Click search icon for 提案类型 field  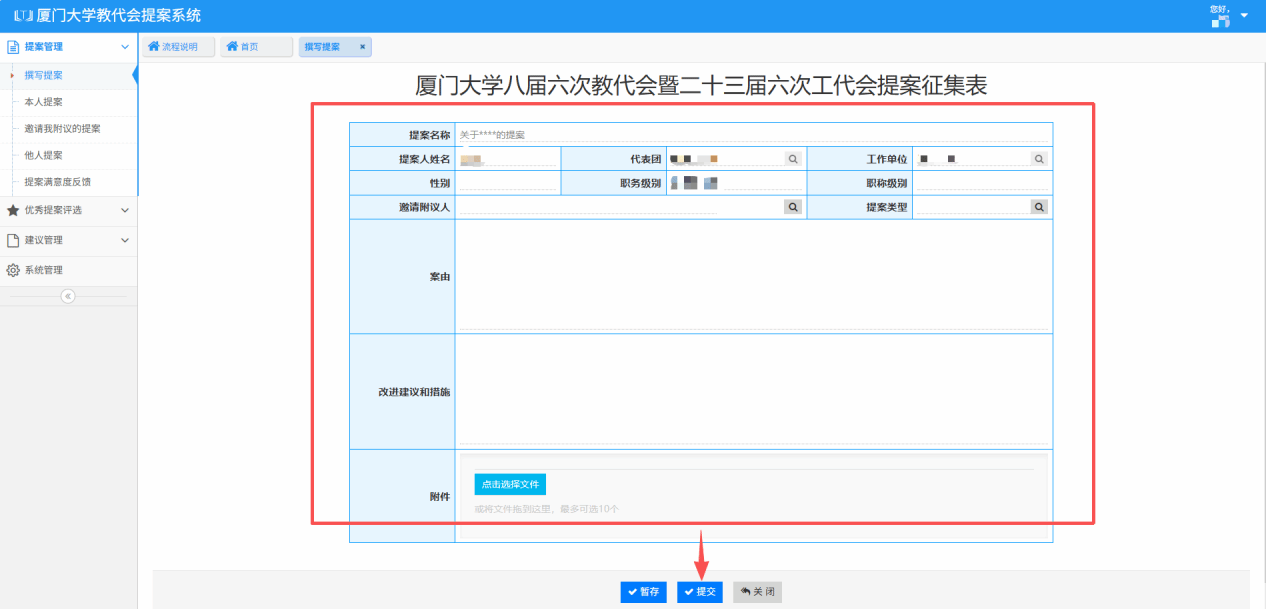tap(1039, 207)
